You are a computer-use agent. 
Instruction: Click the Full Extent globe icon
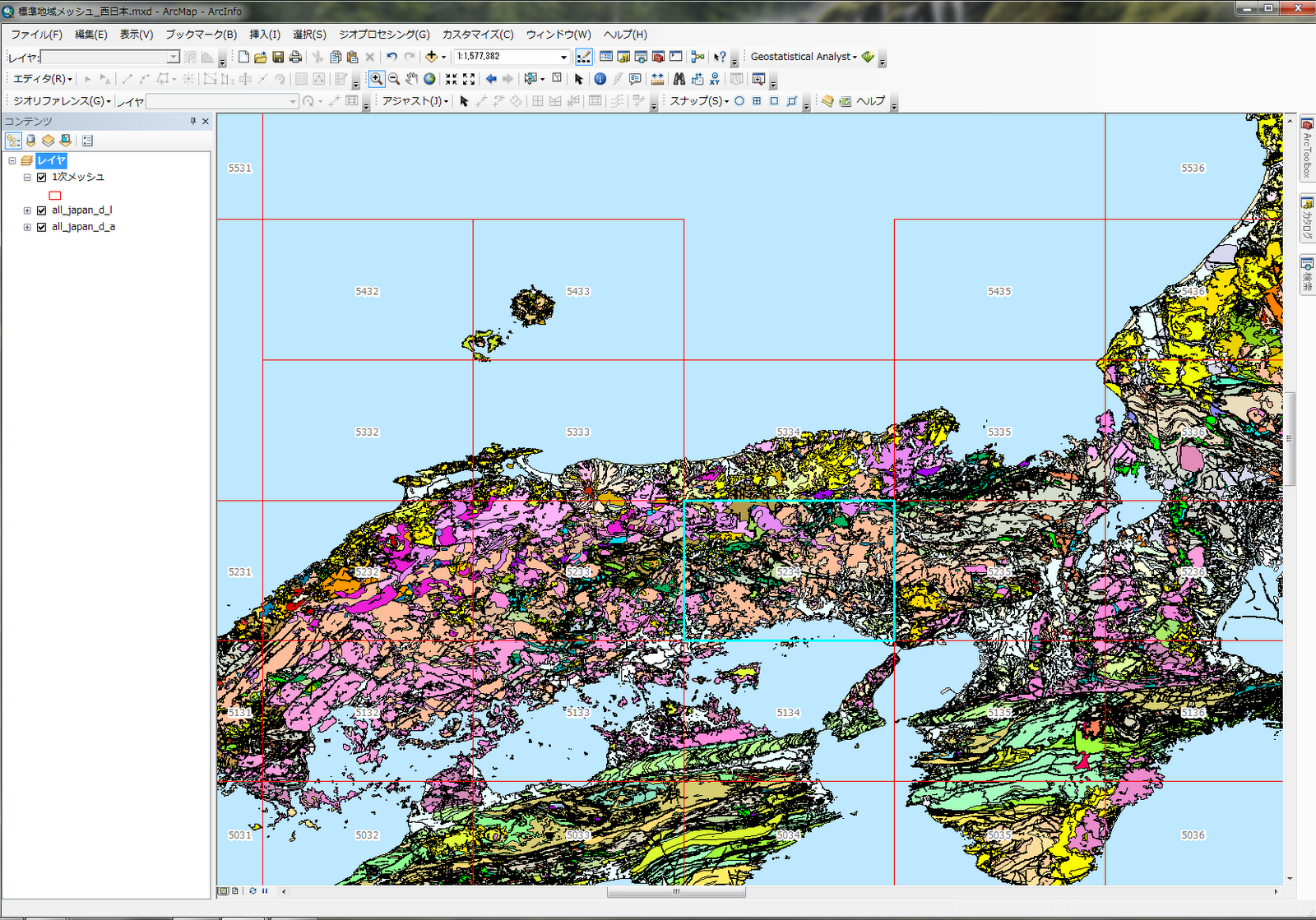429,79
